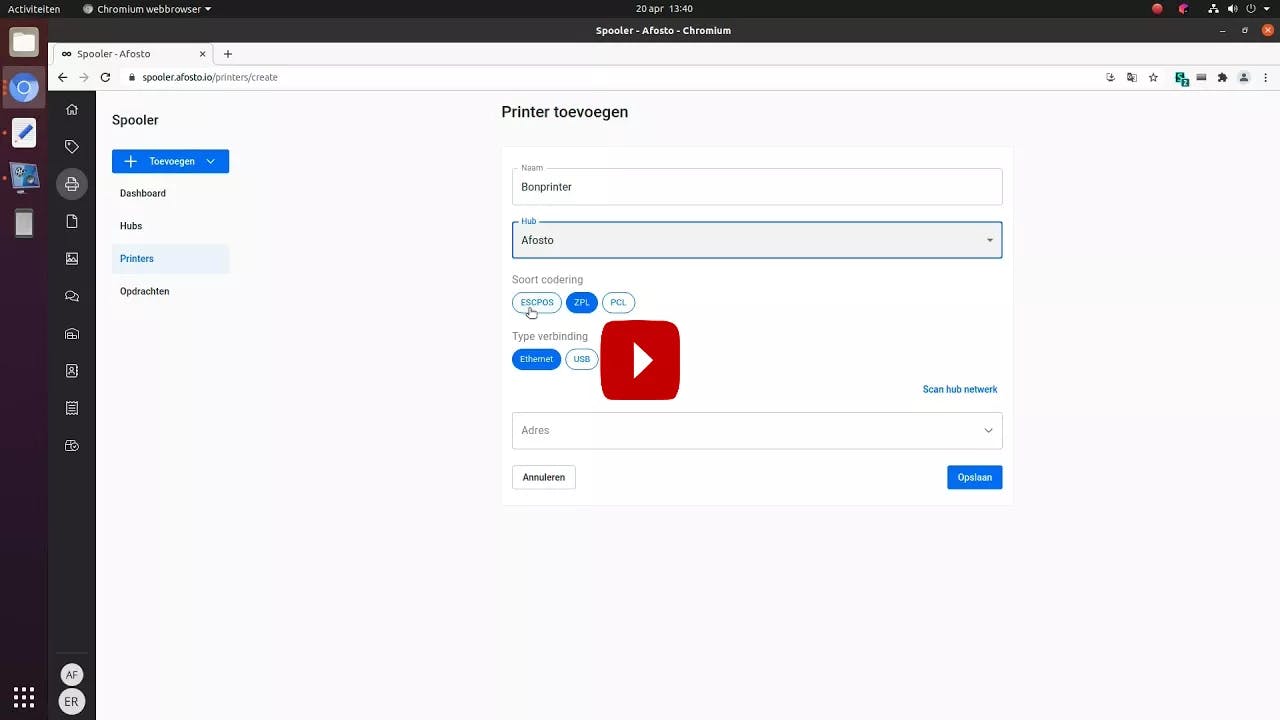Select PCL coding type
1280x720 pixels.
(618, 303)
